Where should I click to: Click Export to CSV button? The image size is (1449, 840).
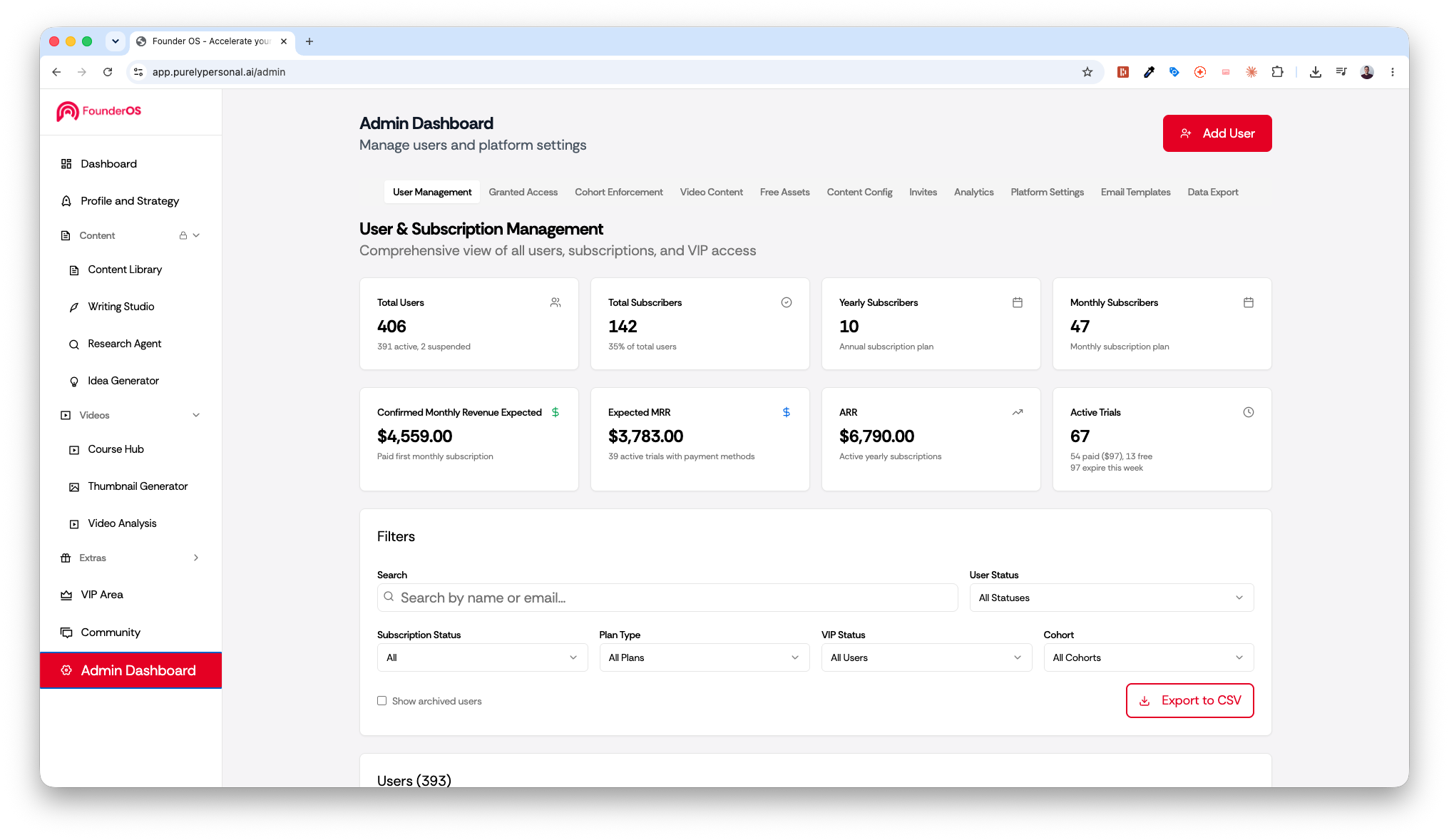tap(1189, 701)
